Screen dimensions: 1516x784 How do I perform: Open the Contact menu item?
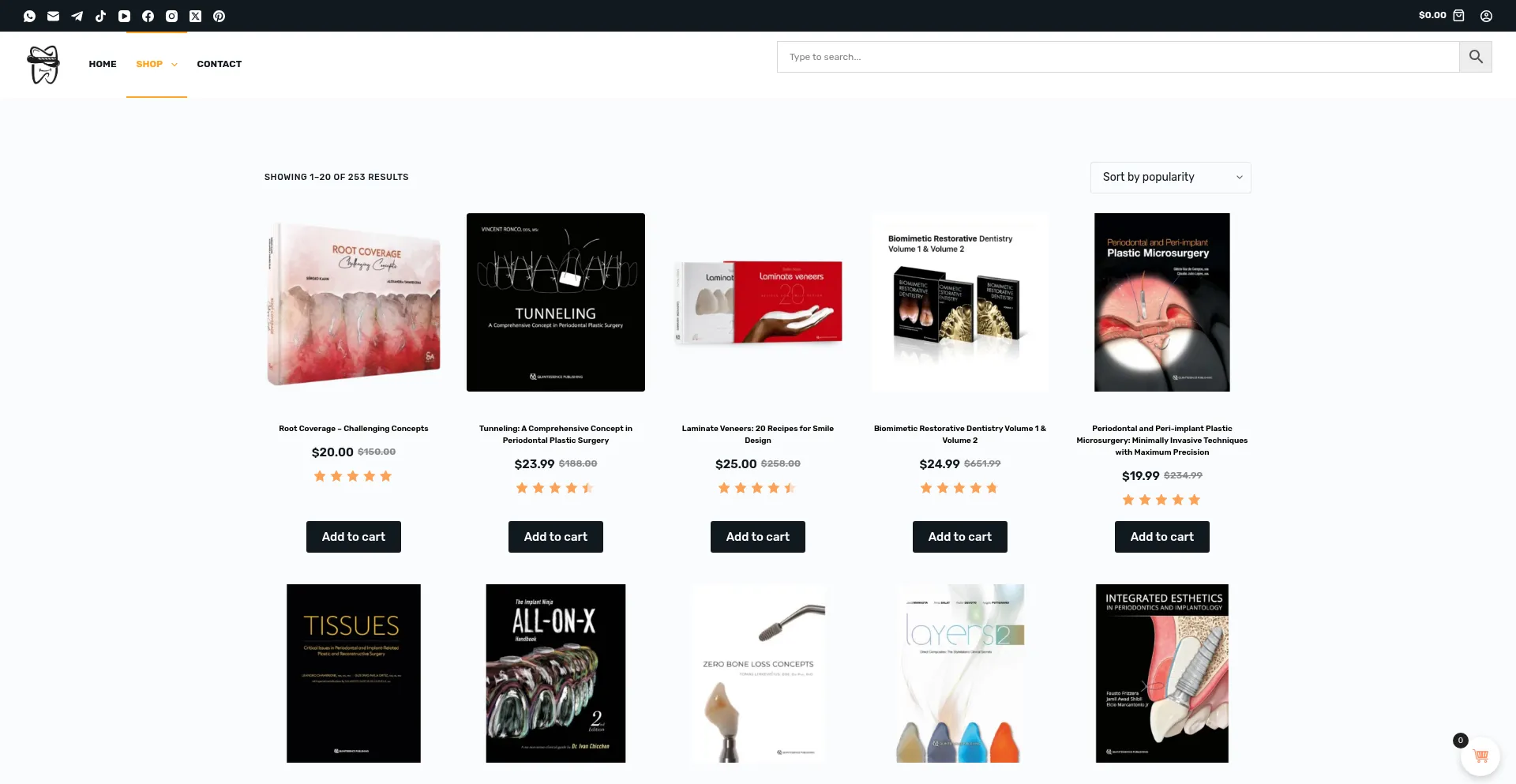(219, 64)
